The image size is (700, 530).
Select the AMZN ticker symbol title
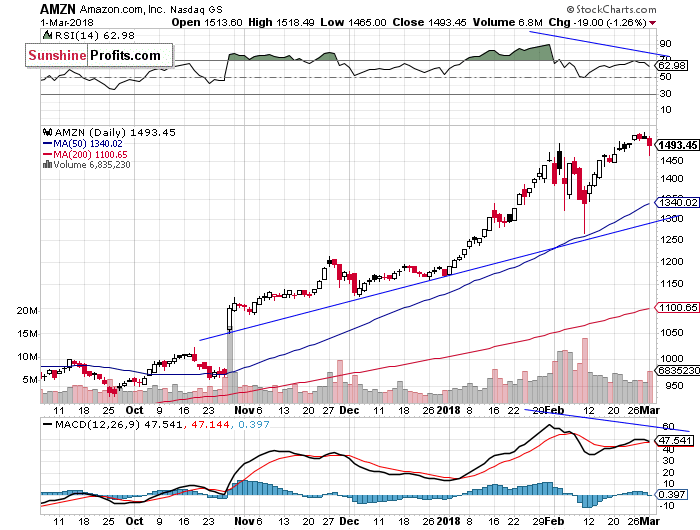(58, 9)
